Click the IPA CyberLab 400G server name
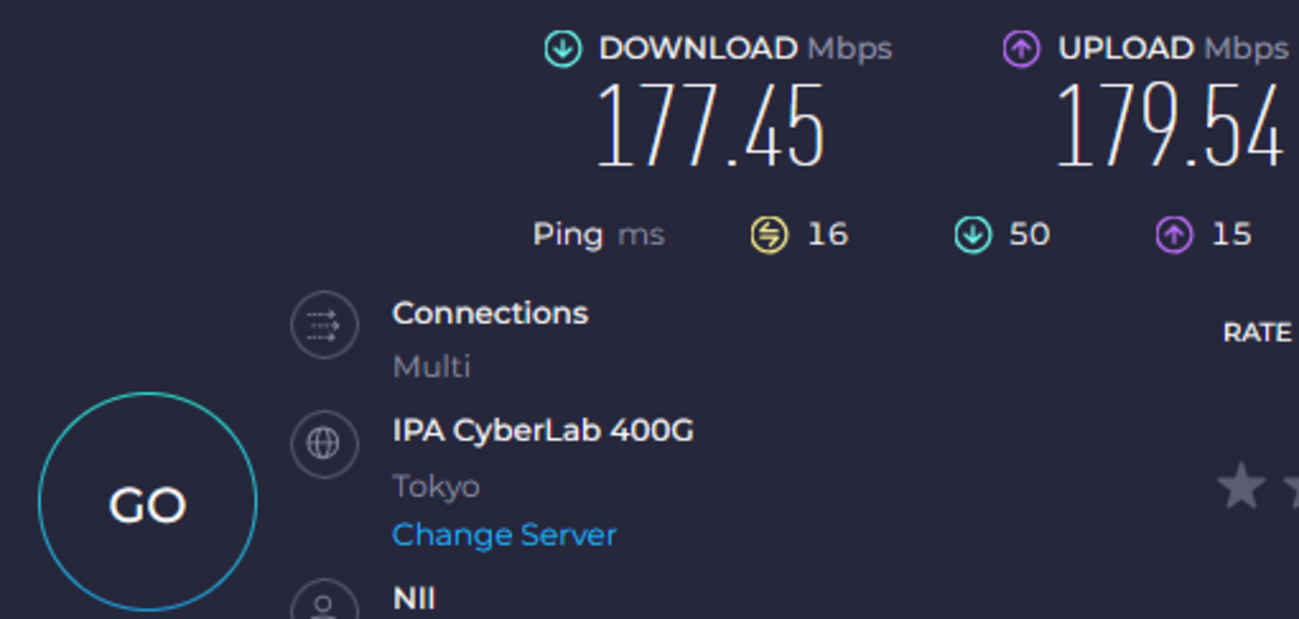The image size is (1299, 619). pos(543,431)
